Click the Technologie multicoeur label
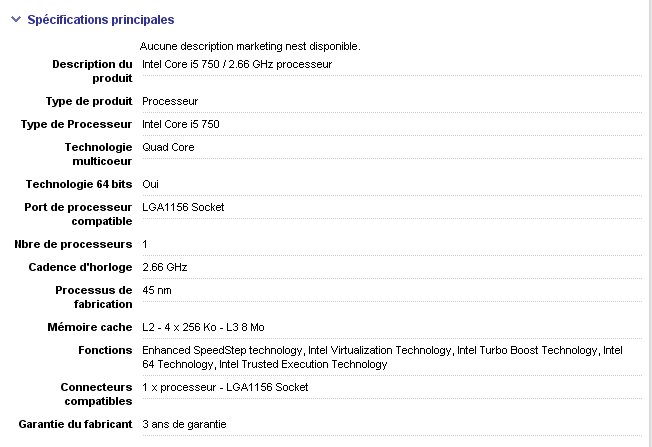652x447 pixels. (97, 154)
